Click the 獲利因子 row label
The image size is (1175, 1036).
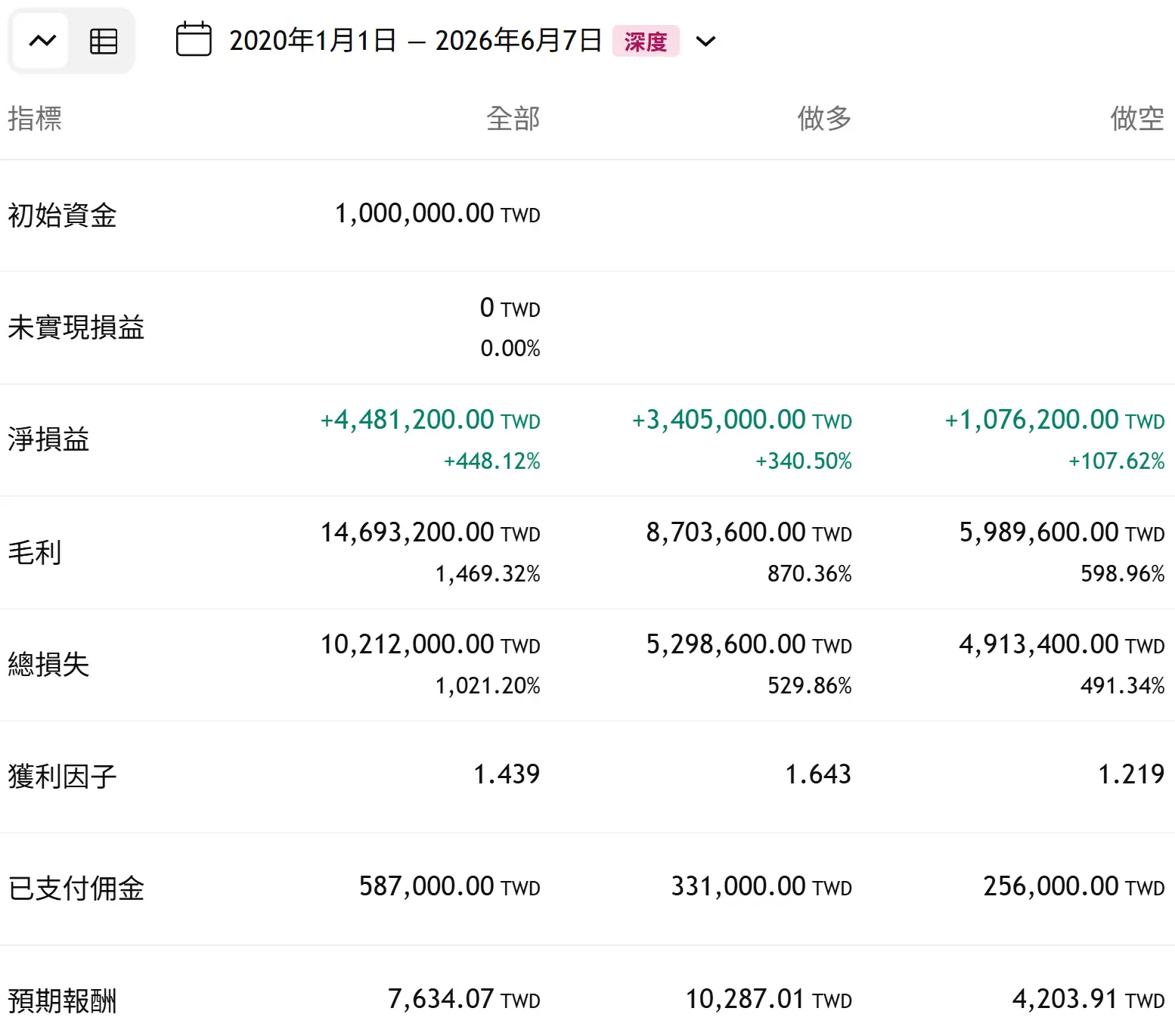pyautogui.click(x=62, y=777)
